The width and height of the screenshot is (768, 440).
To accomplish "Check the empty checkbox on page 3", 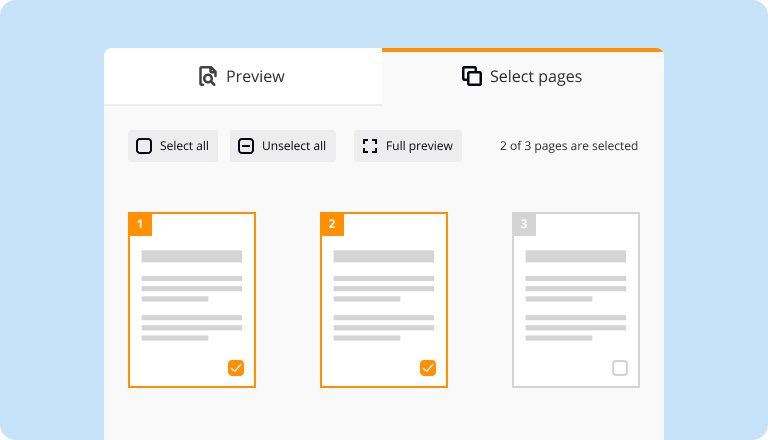I will (620, 368).
